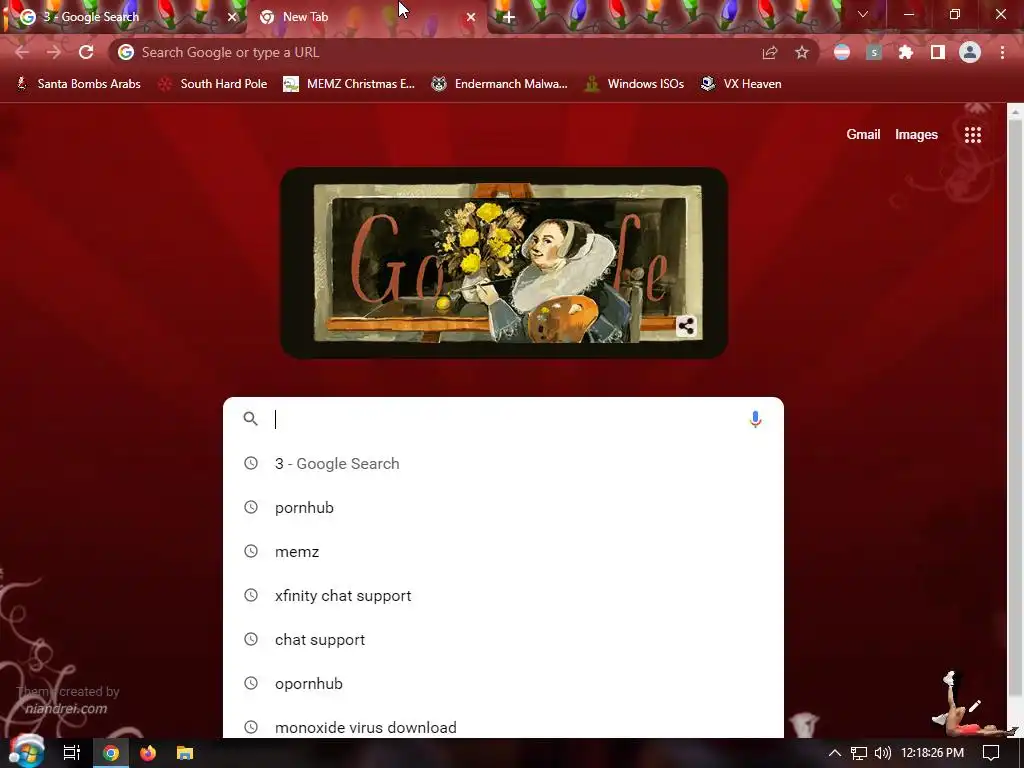Select the '3 - Google Search' suggestion
Image resolution: width=1024 pixels, height=768 pixels.
click(503, 464)
